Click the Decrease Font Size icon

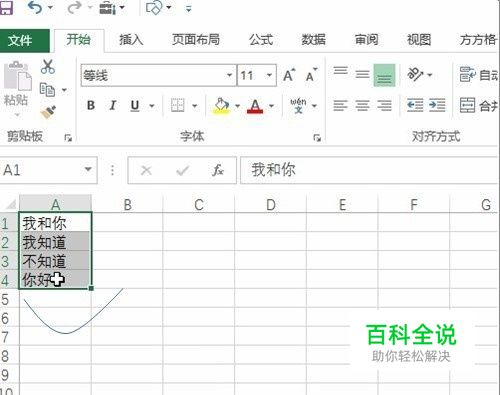[x=311, y=75]
